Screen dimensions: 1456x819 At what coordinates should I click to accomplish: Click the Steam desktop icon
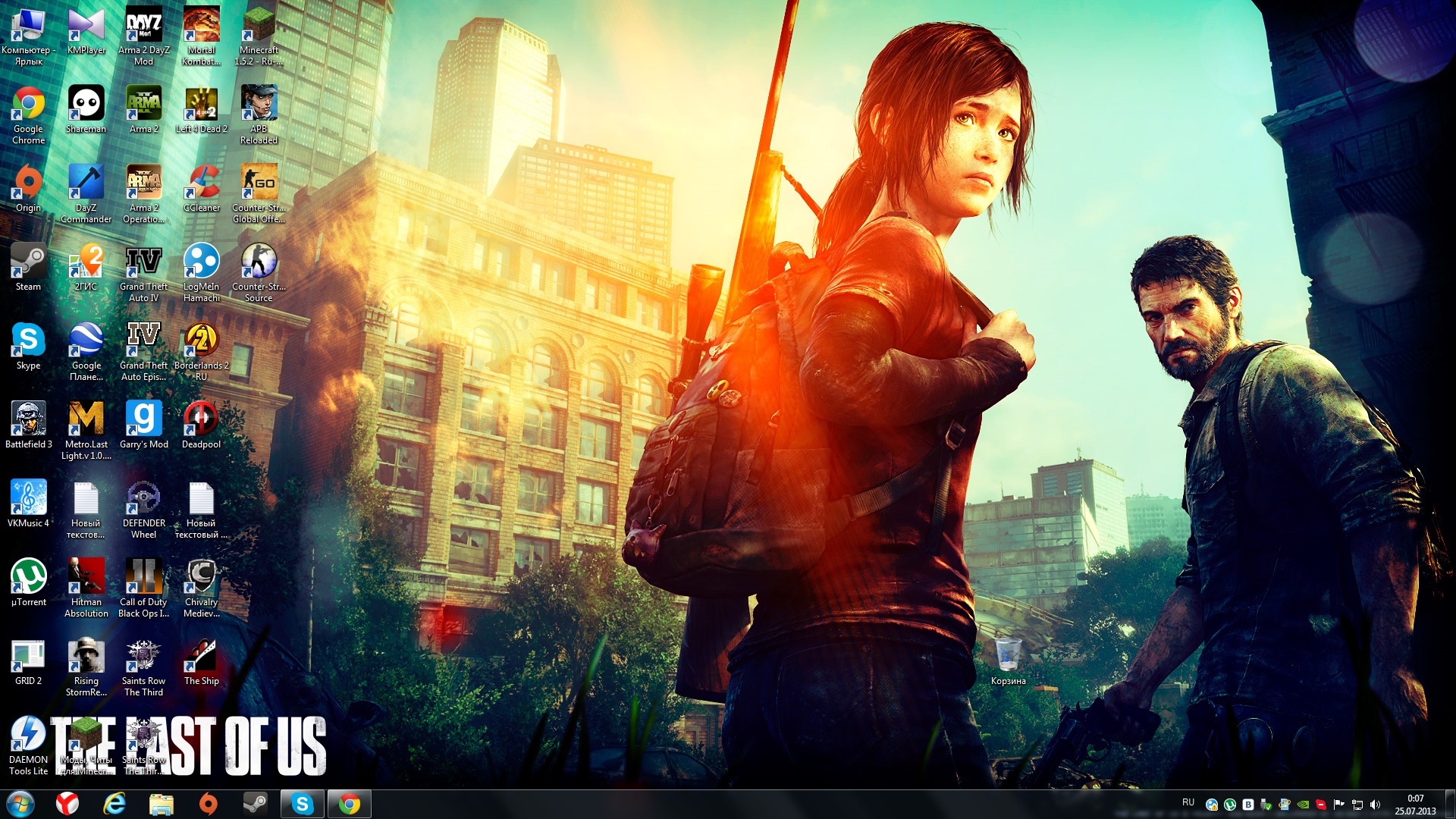pos(28,268)
